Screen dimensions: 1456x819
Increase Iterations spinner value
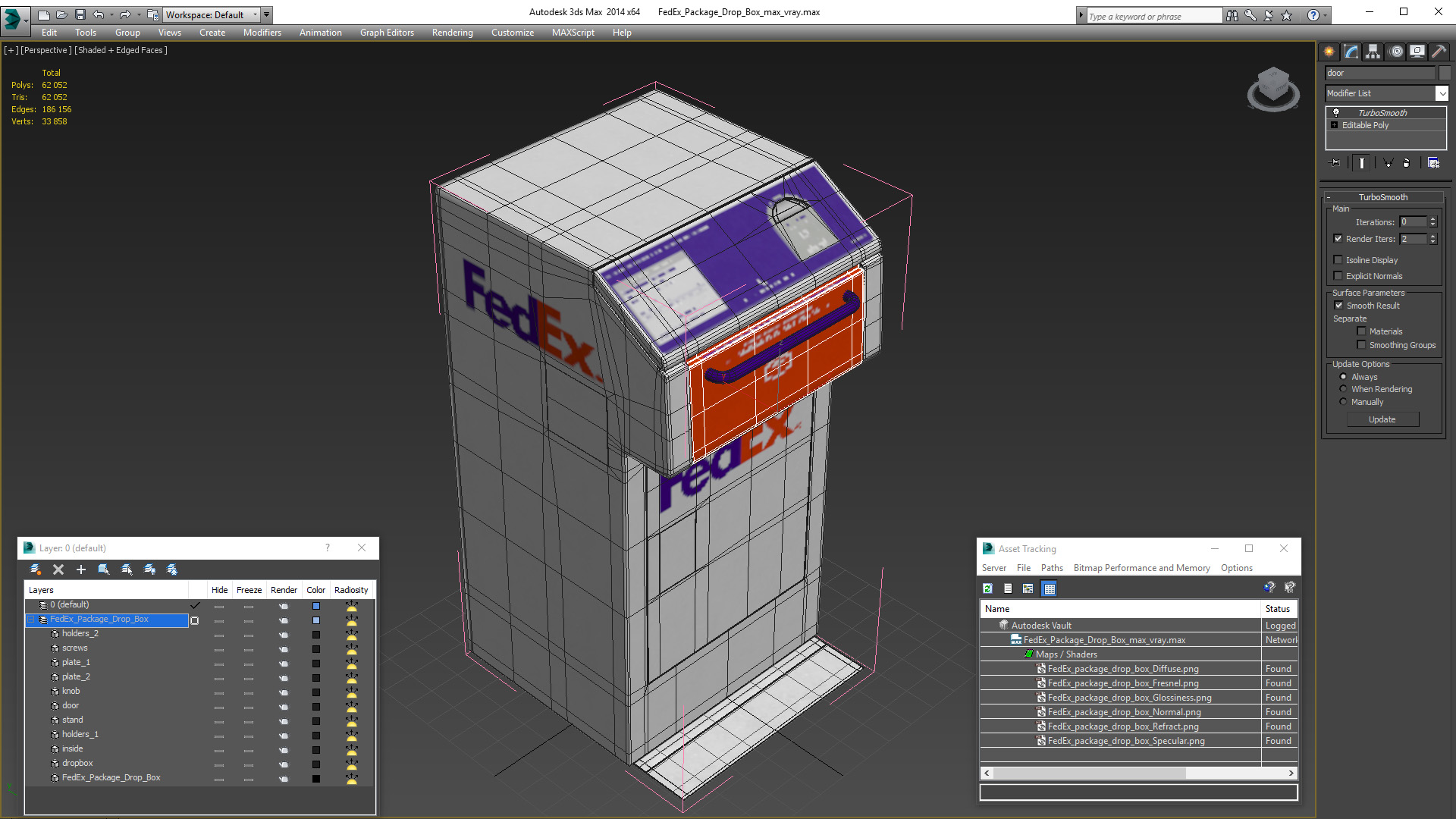pyautogui.click(x=1433, y=219)
